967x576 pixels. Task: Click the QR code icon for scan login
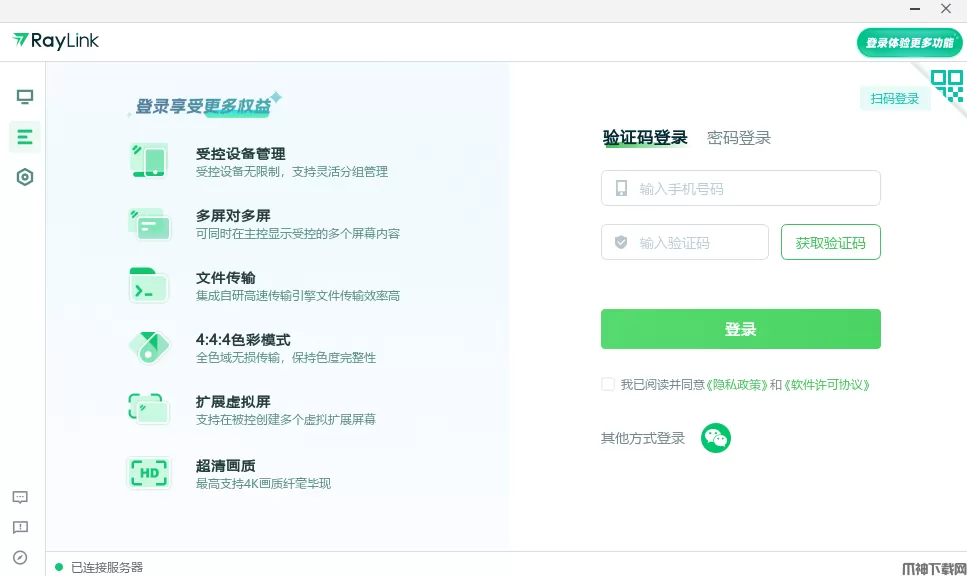coord(947,86)
